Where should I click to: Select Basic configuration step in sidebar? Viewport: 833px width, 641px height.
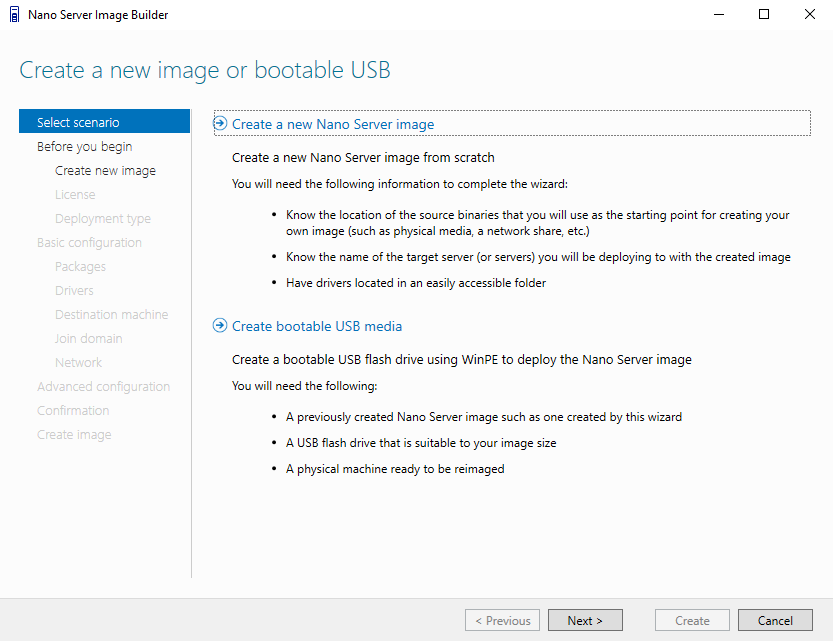(89, 243)
